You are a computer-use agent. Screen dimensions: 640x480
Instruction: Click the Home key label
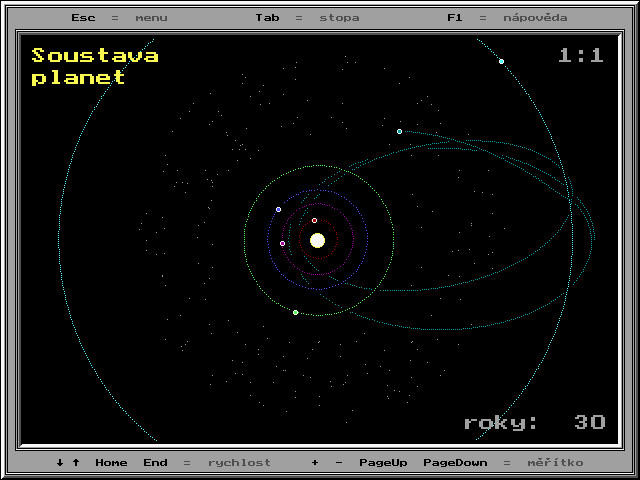pyautogui.click(x=111, y=462)
